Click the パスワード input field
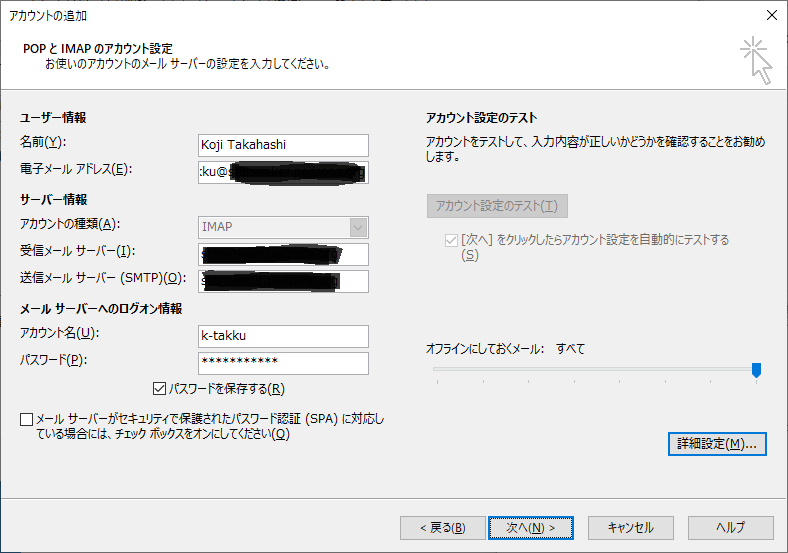Image resolution: width=788 pixels, height=553 pixels. (283, 363)
